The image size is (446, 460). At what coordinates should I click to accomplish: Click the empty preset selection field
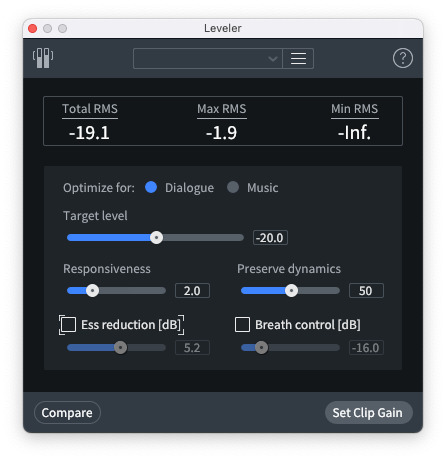point(208,59)
